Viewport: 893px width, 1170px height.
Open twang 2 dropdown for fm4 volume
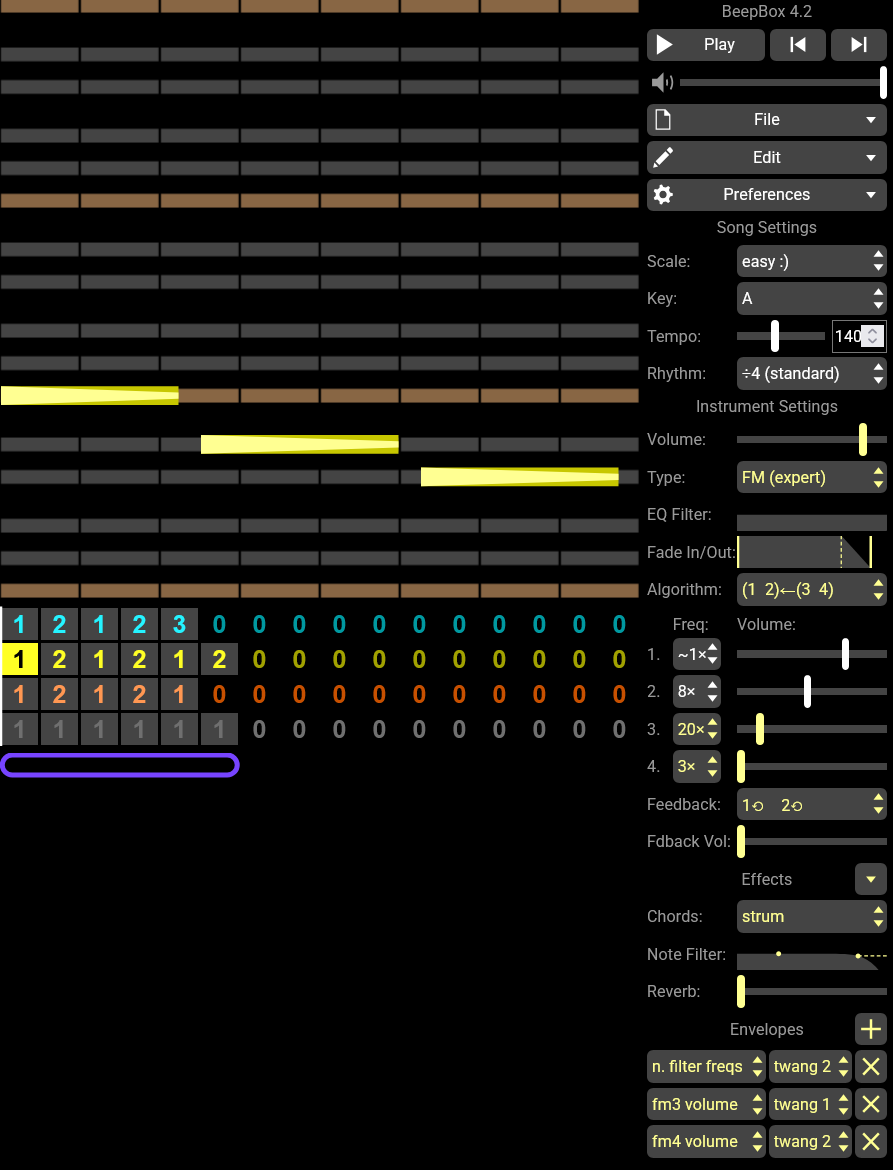810,1142
